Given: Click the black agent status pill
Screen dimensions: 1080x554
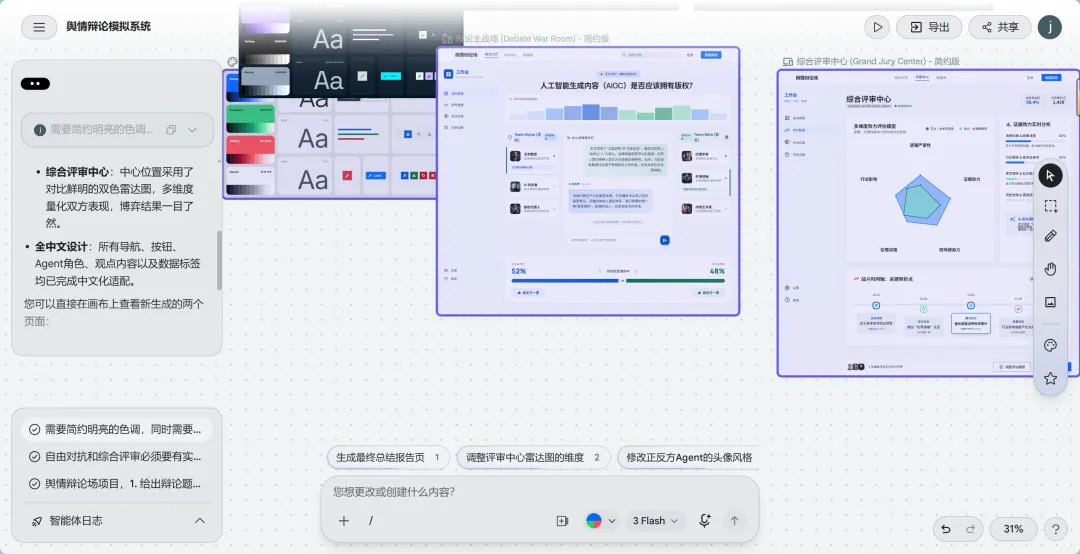Looking at the screenshot, I should pyautogui.click(x=35, y=84).
